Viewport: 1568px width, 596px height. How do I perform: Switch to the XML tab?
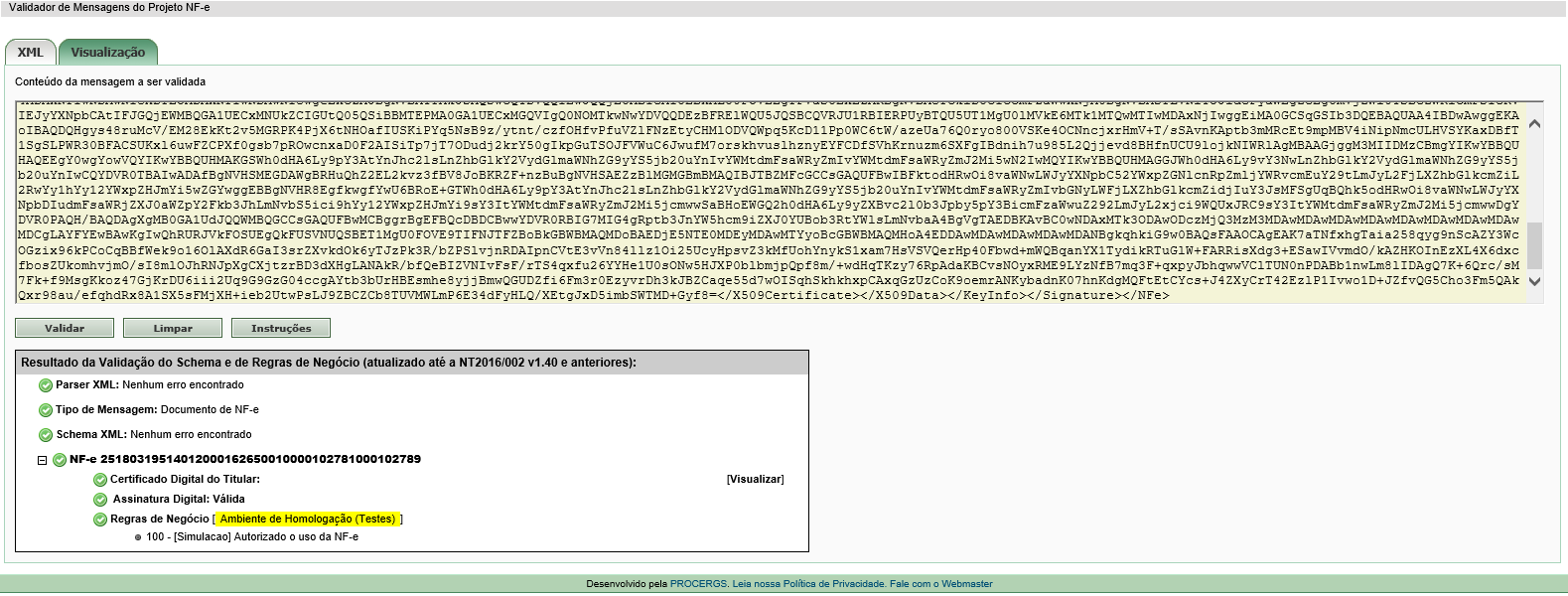tap(31, 53)
